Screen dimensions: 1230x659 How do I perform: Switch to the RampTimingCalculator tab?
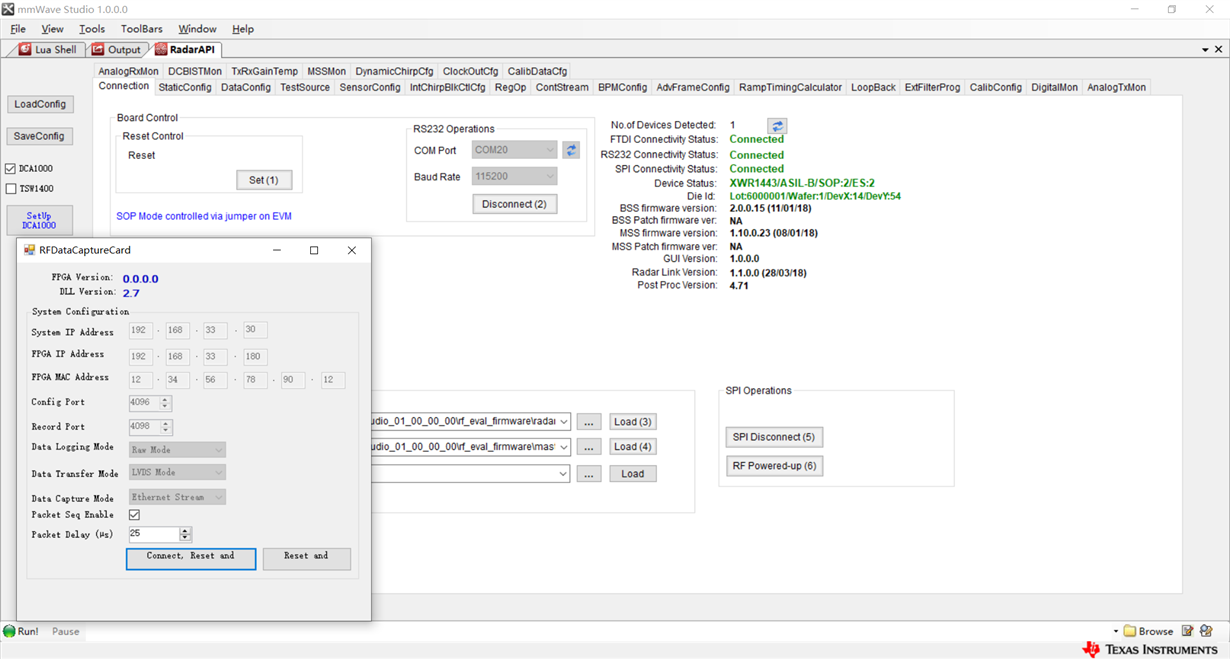[x=790, y=87]
